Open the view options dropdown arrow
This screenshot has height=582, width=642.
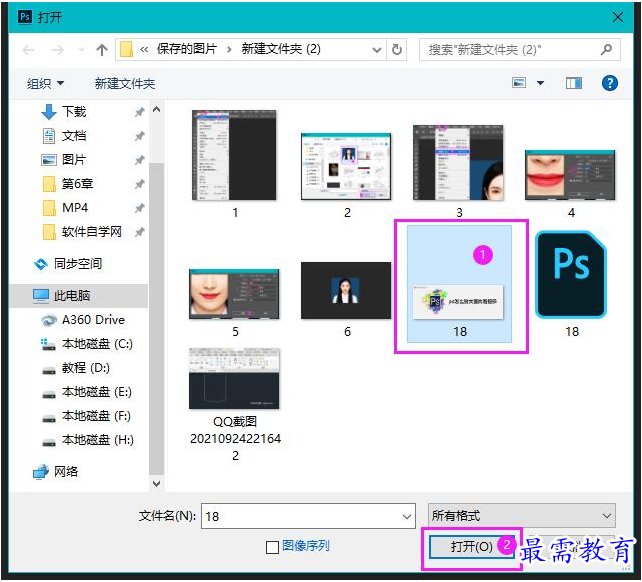540,83
